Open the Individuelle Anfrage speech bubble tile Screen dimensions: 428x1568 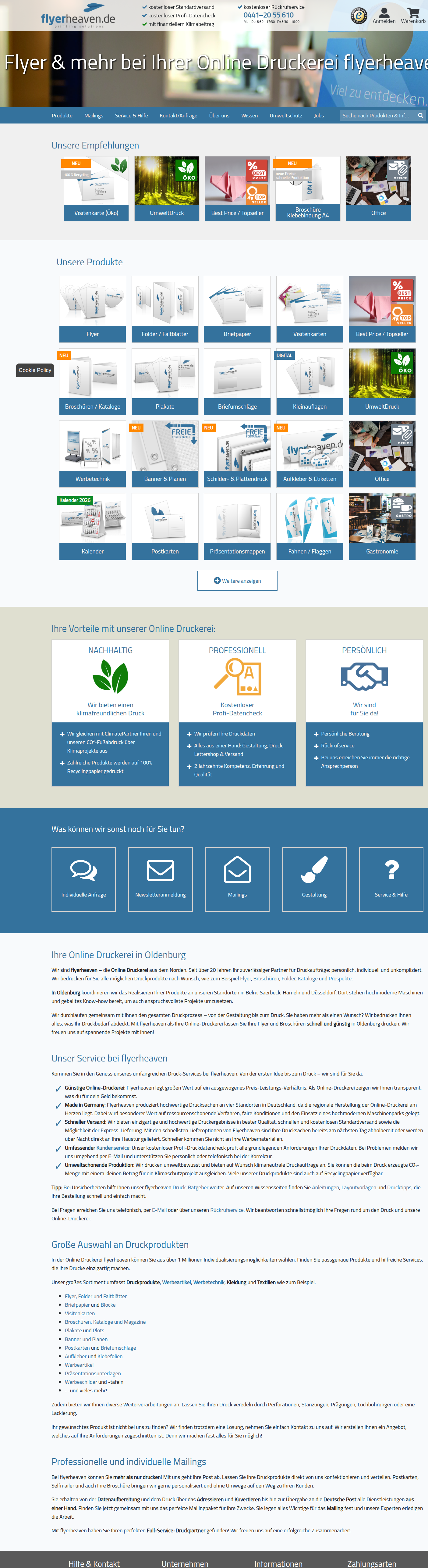coord(83,879)
